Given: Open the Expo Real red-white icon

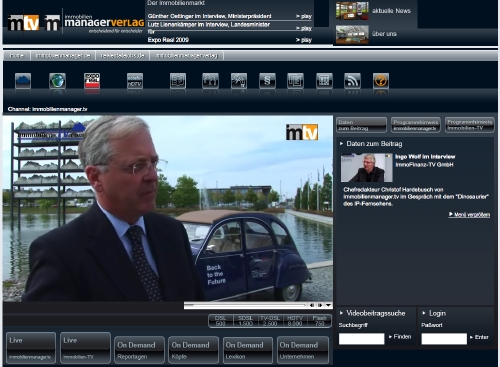Looking at the screenshot, I should click(92, 80).
